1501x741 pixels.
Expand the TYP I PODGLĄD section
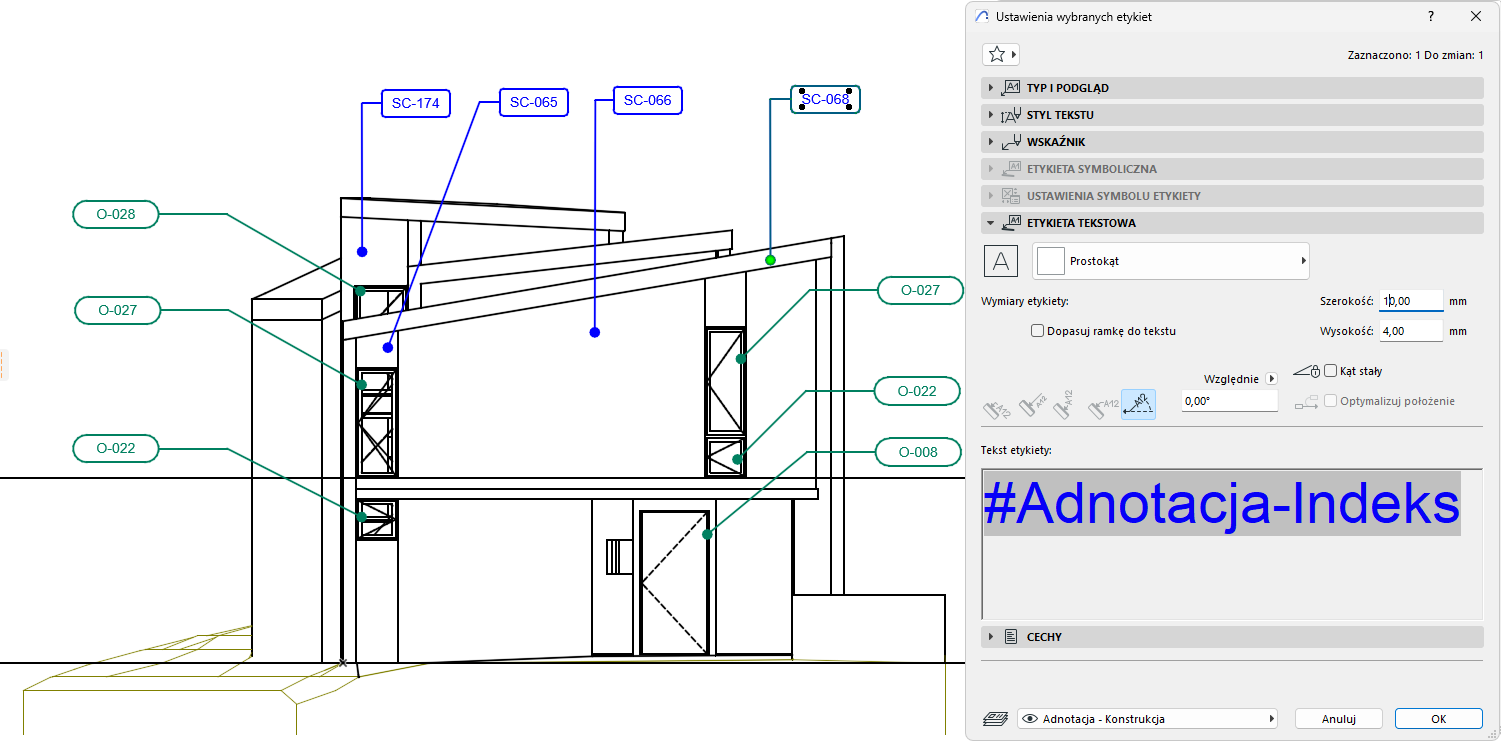[x=1232, y=88]
